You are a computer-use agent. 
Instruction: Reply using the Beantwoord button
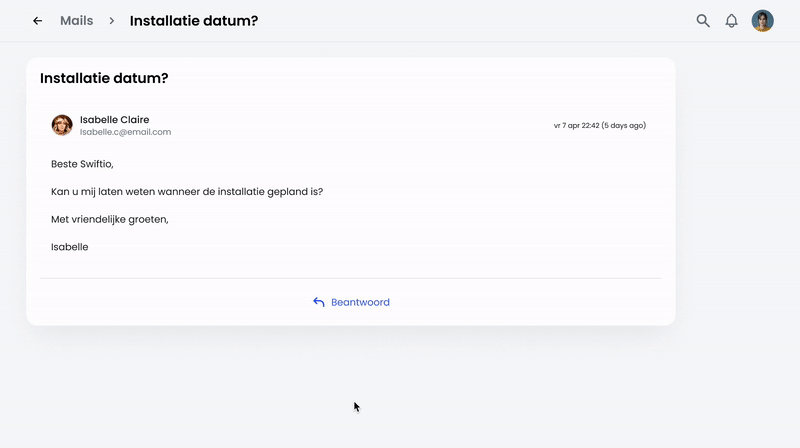[x=351, y=302]
